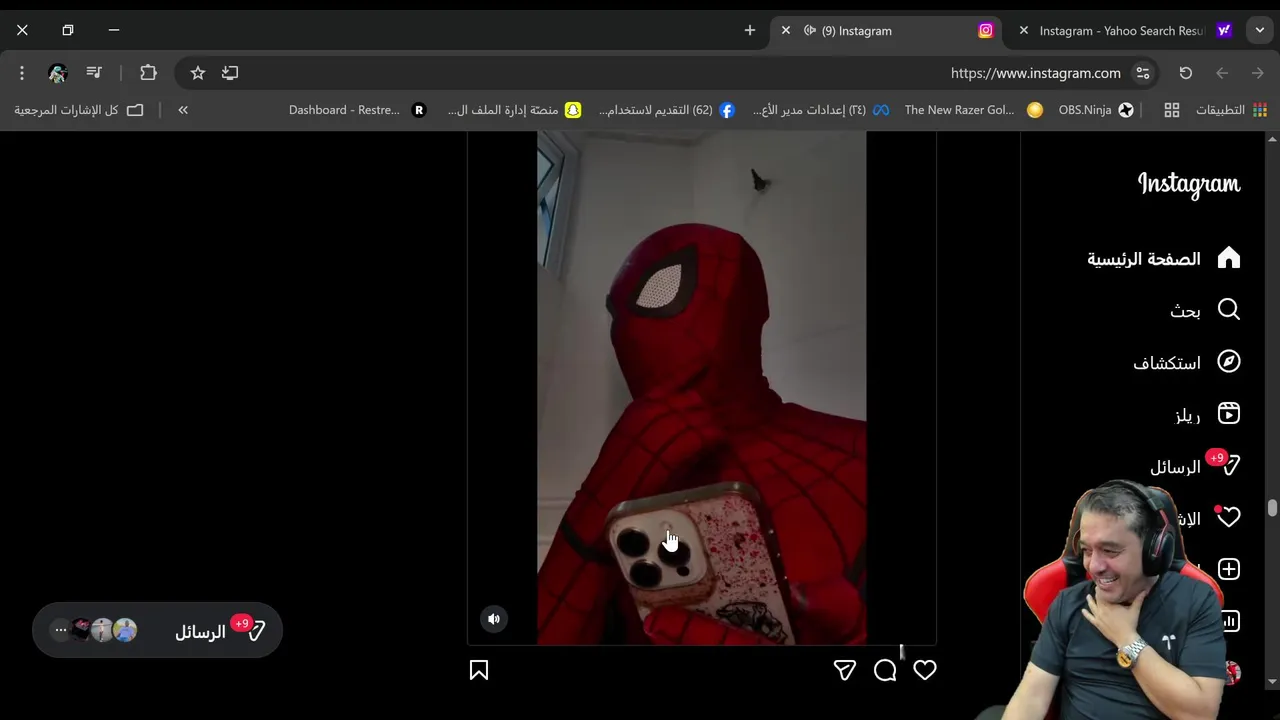Open the Explore compass icon
This screenshot has height=720, width=1280.
point(1229,362)
